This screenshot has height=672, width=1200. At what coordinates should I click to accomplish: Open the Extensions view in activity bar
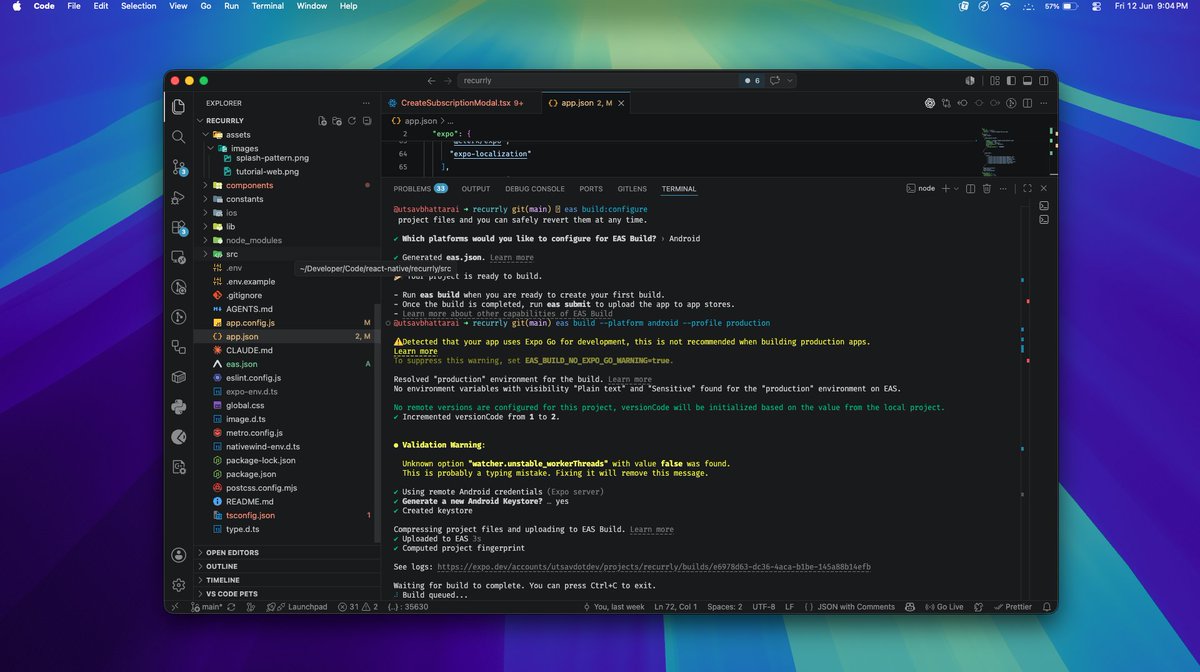pyautogui.click(x=178, y=227)
